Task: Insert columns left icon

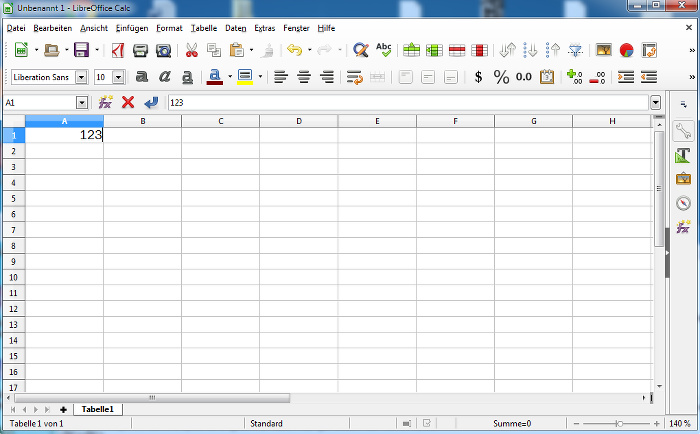Action: (x=434, y=50)
